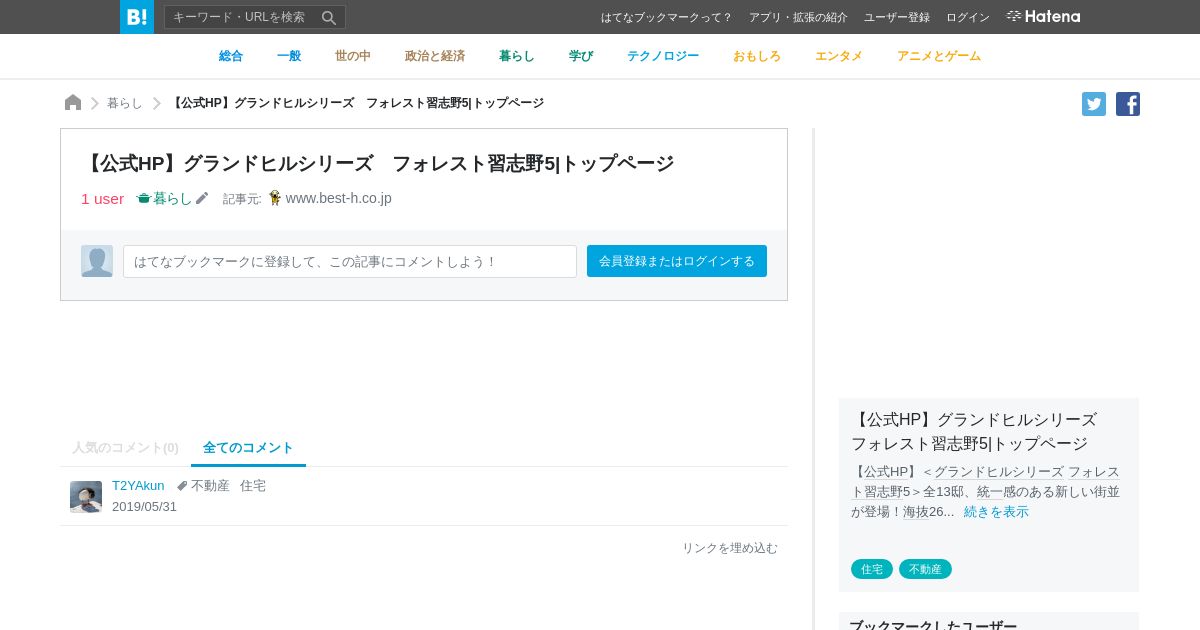Screen dimensions: 1200x630
Task: Click the gray user avatar placeholder
Action: click(97, 261)
